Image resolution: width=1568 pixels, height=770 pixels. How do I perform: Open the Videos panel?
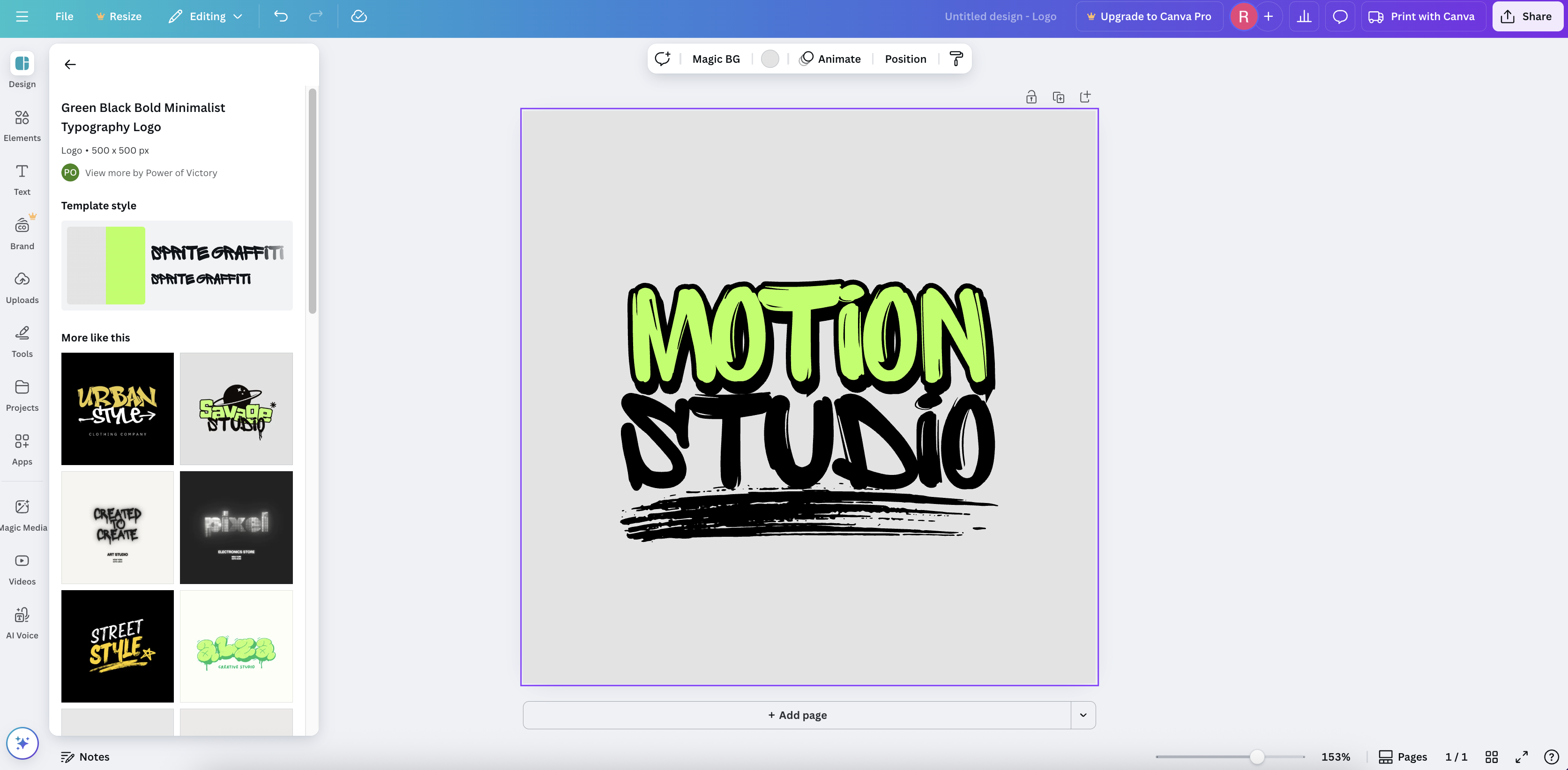coord(22,569)
